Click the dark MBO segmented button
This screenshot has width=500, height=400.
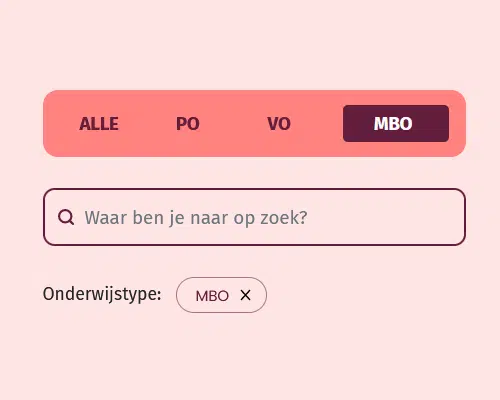click(x=396, y=124)
